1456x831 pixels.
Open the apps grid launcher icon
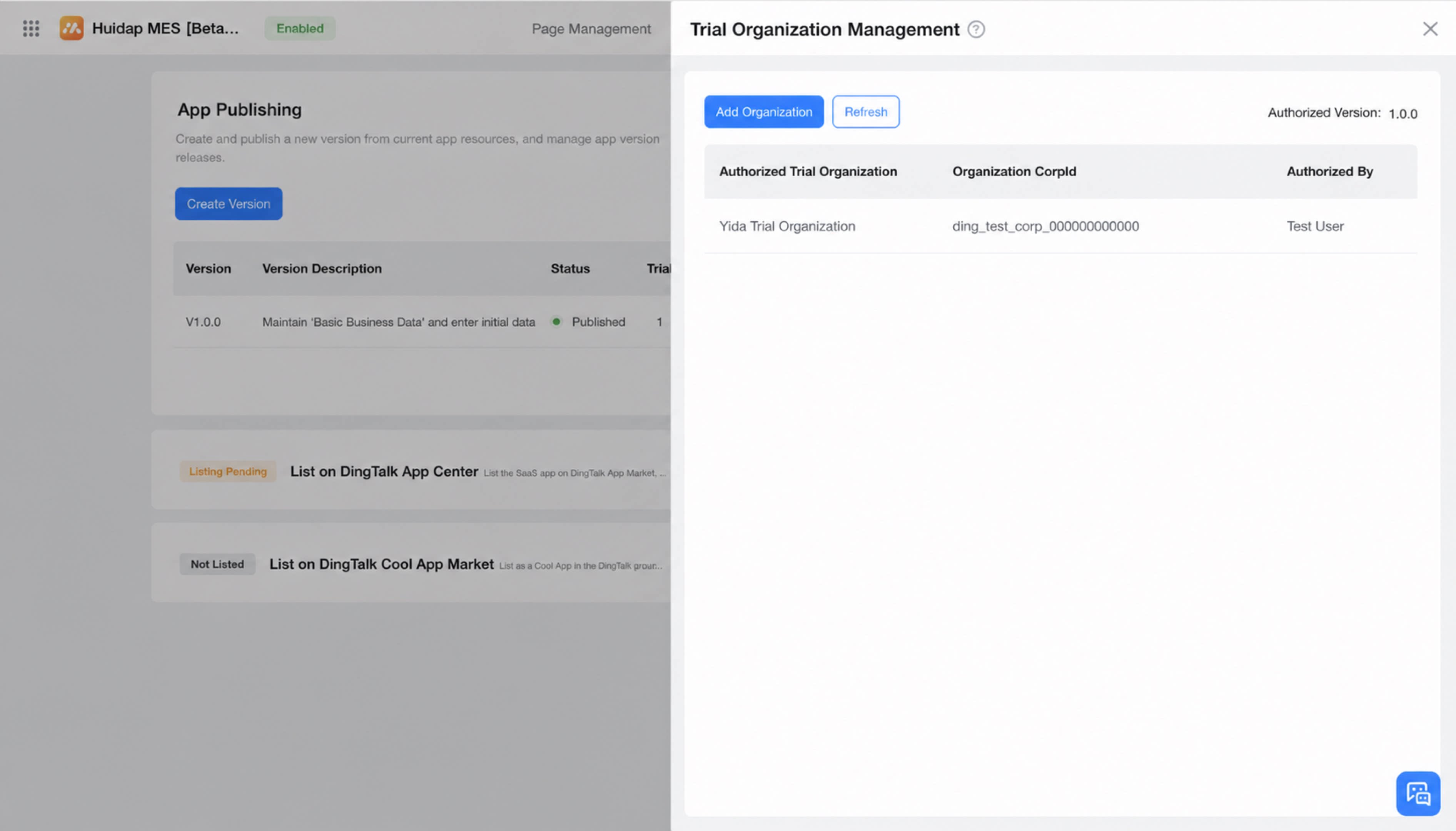tap(31, 28)
